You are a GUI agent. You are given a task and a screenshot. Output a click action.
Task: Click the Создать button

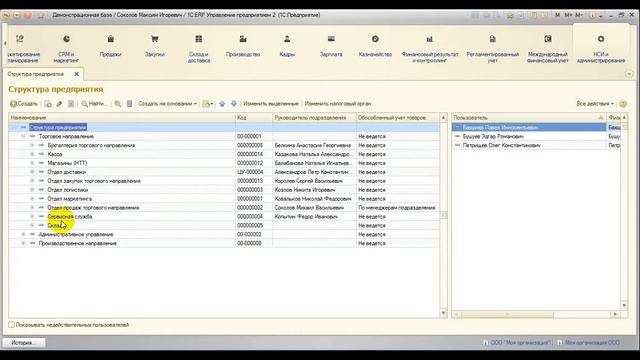(x=24, y=104)
